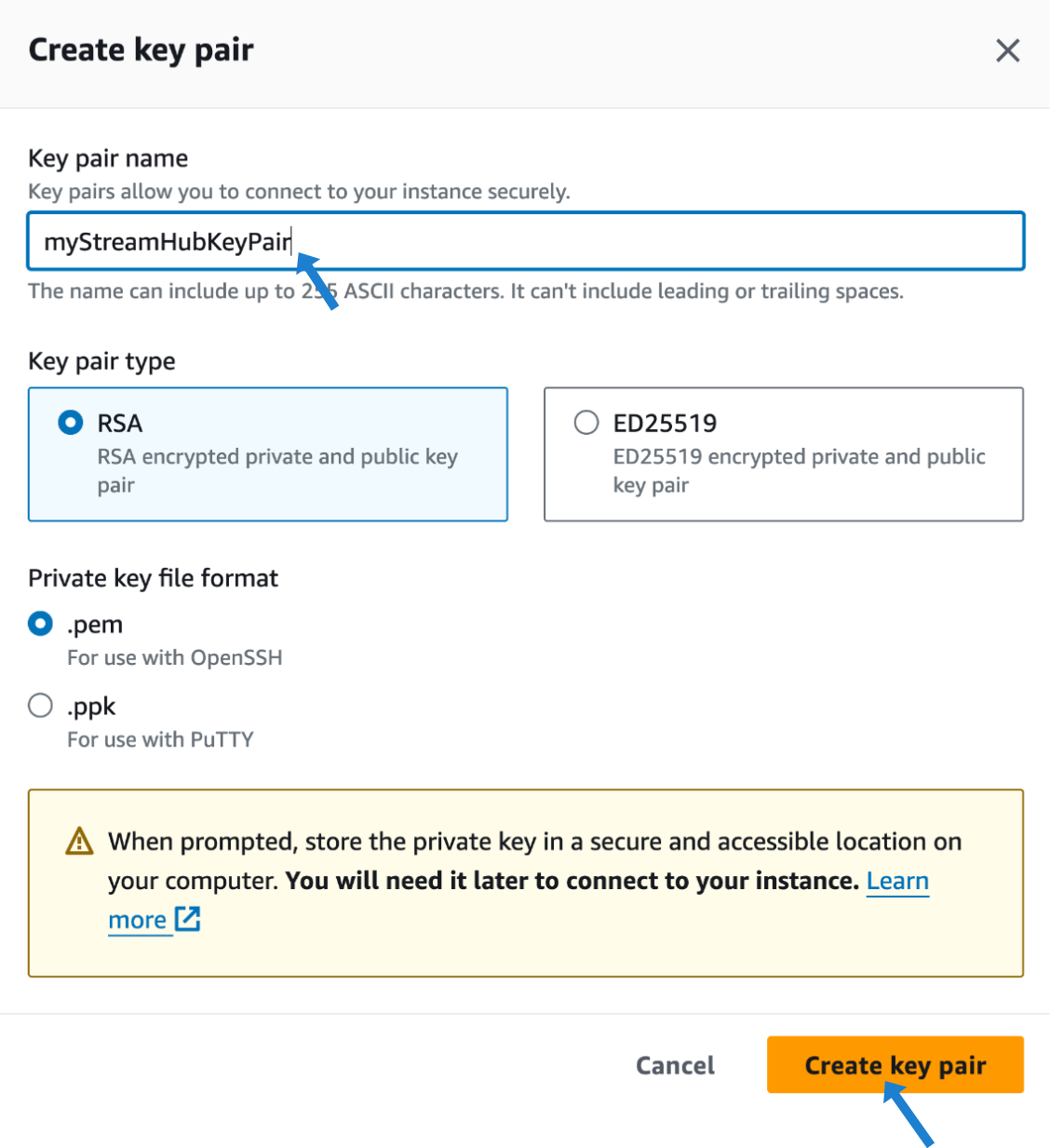
Task: Click 'For use with OpenSSH' description
Action: (x=175, y=657)
